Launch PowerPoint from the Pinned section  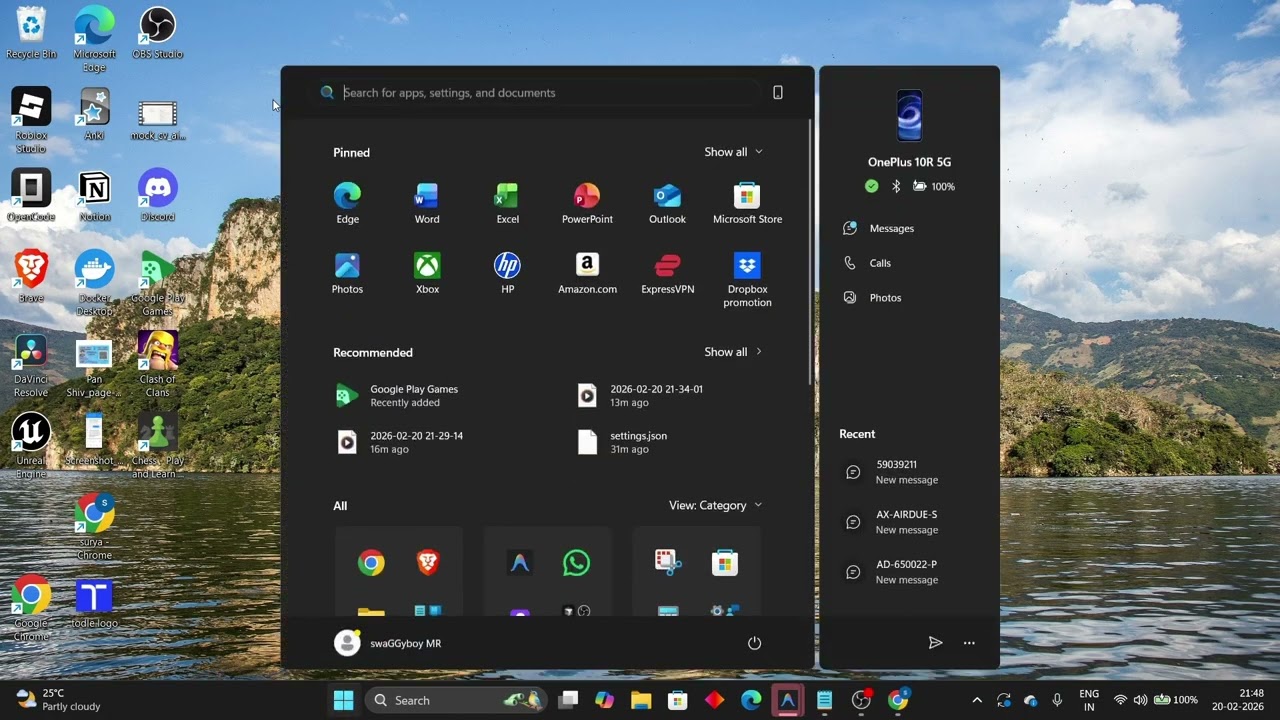coord(587,204)
